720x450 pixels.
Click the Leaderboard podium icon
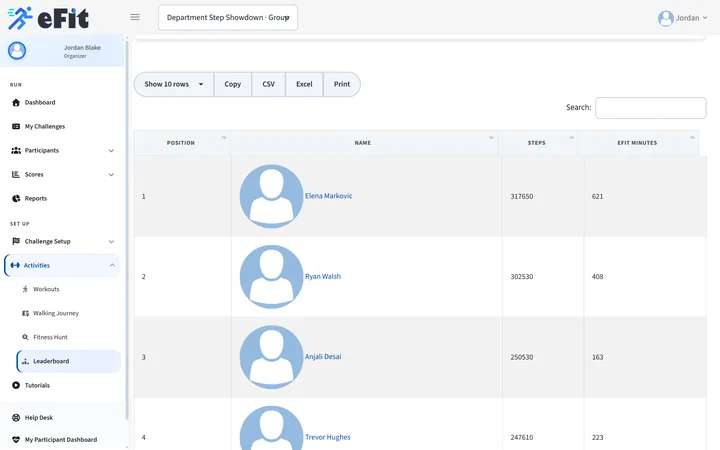tap(25, 361)
